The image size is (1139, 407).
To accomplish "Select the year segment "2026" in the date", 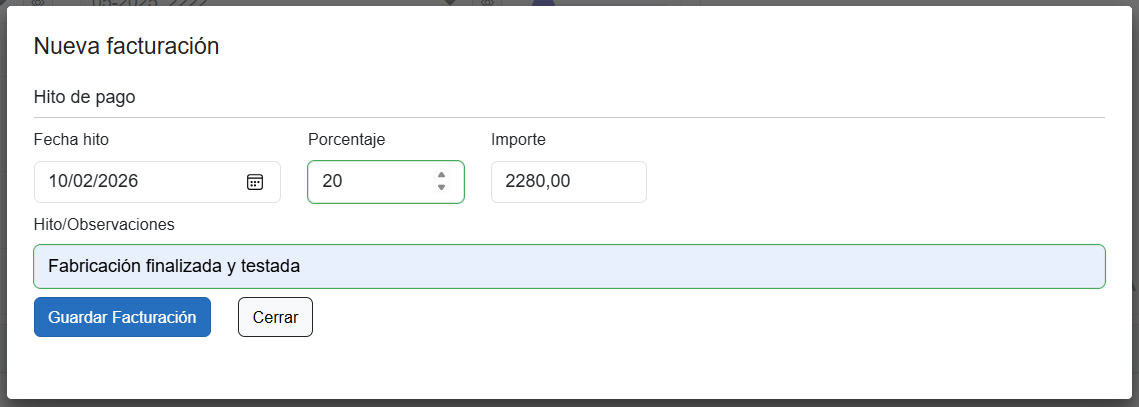I will 116,182.
